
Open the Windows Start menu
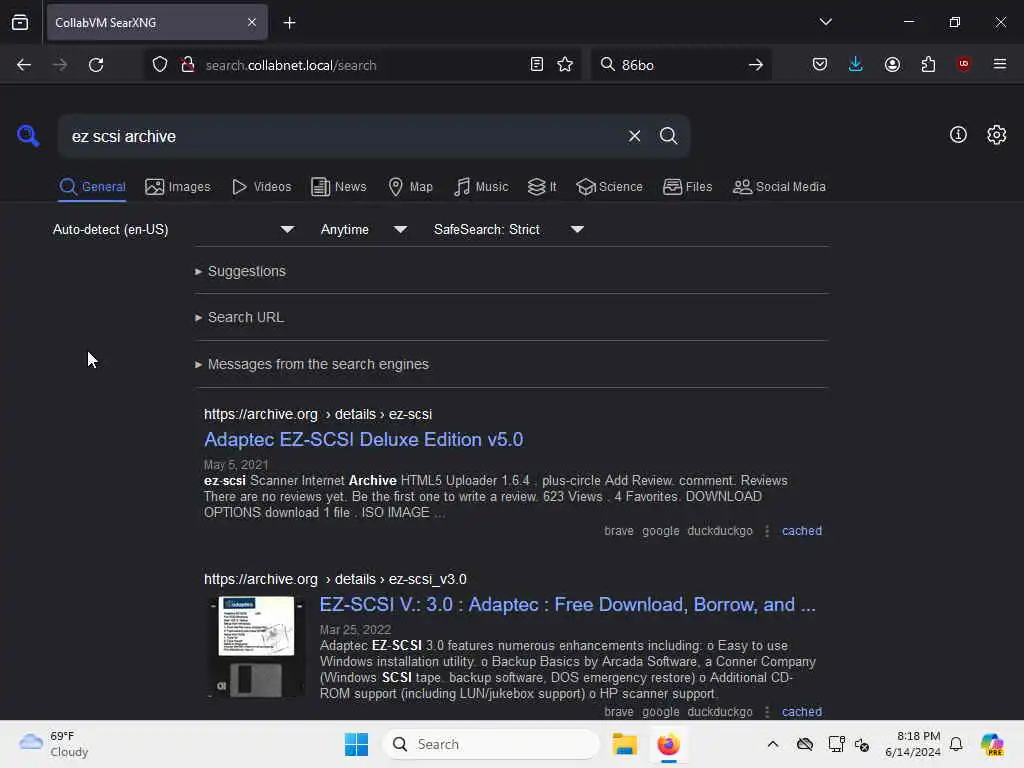click(x=356, y=744)
